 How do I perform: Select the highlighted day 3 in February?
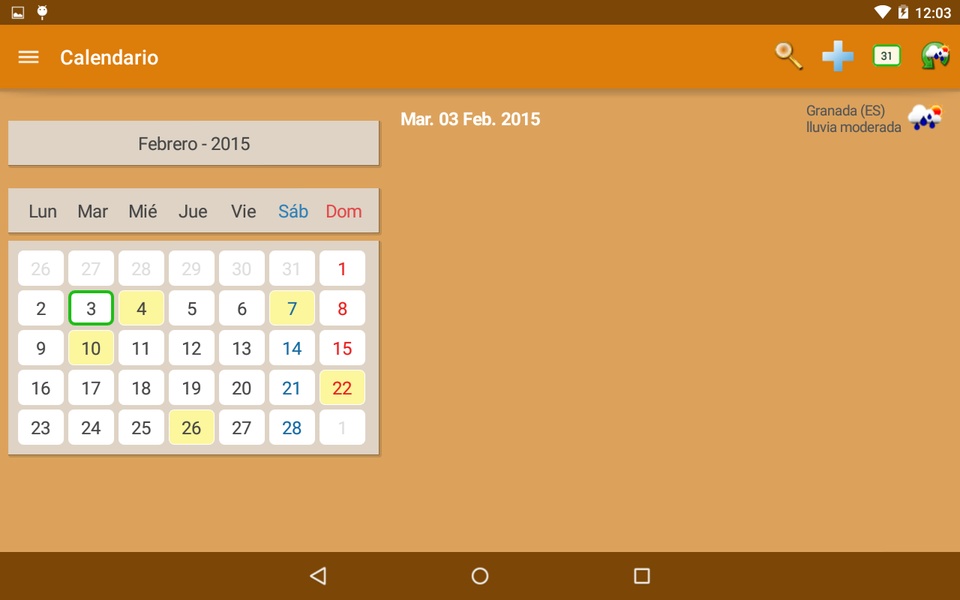(91, 308)
